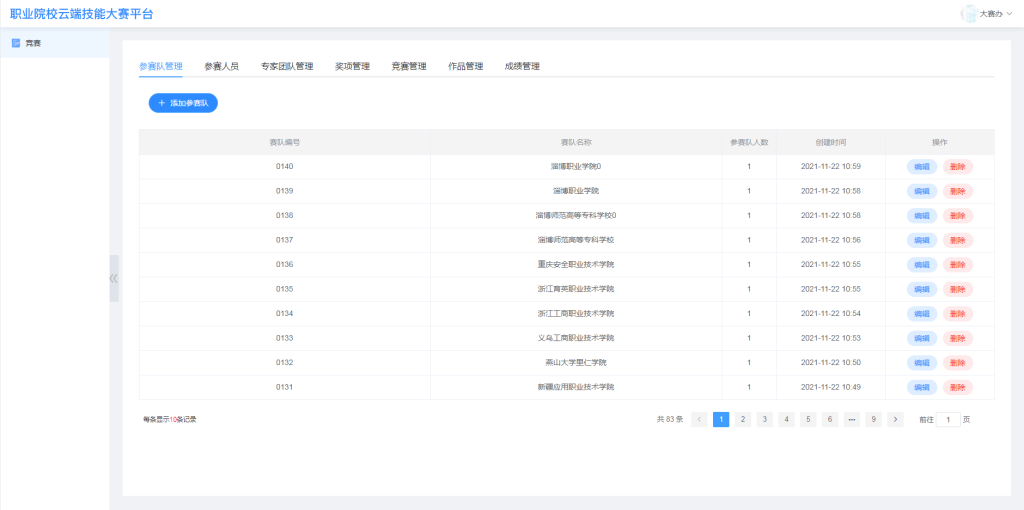The image size is (1024, 510).
Task: Click the user avatar in the header
Action: pyautogui.click(x=969, y=13)
